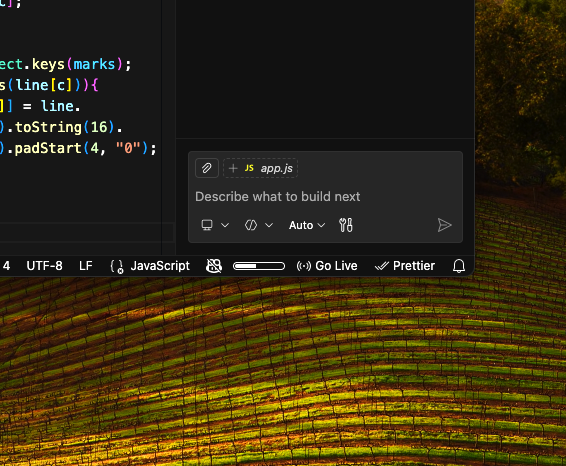Click UTF-8 encoding in status bar
Viewport: 566px width, 466px height.
click(44, 266)
